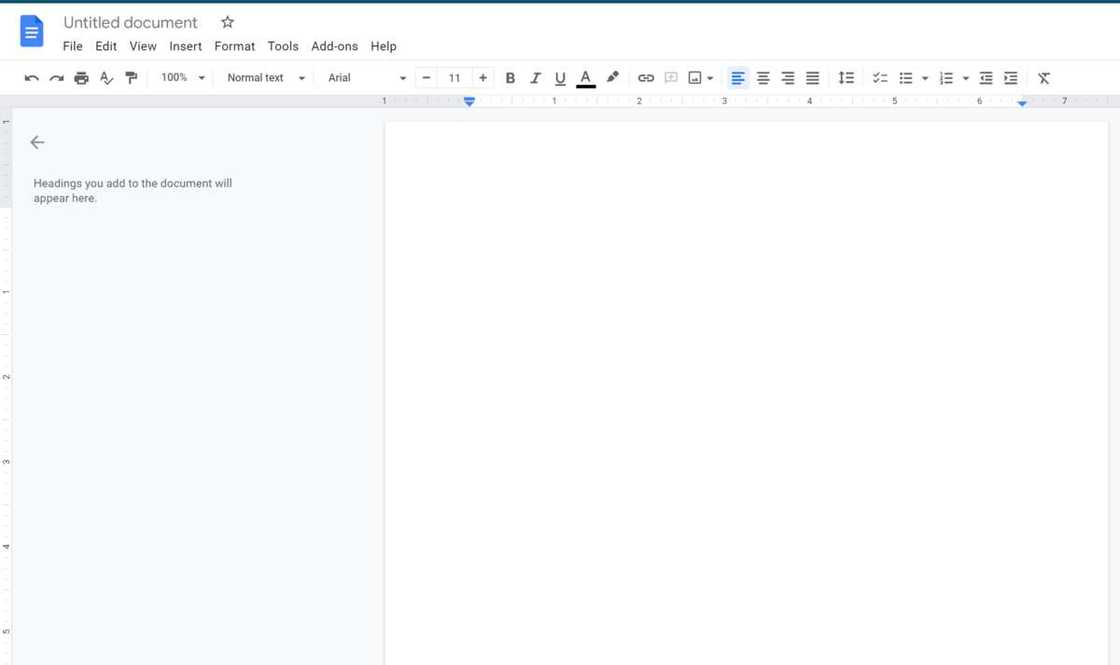
Task: Click the font size field showing 11
Action: point(454,78)
